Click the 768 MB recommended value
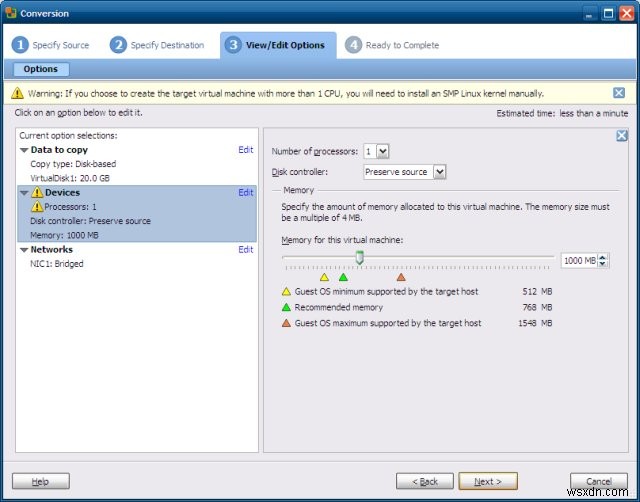Image resolution: width=640 pixels, height=502 pixels. (x=537, y=307)
